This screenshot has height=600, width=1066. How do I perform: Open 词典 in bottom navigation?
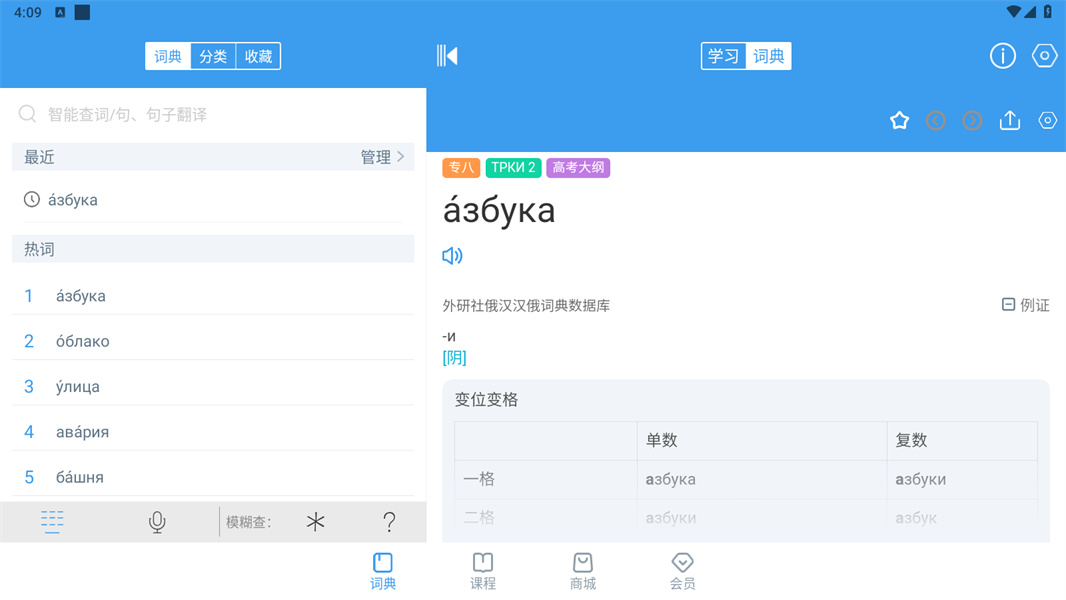point(383,571)
